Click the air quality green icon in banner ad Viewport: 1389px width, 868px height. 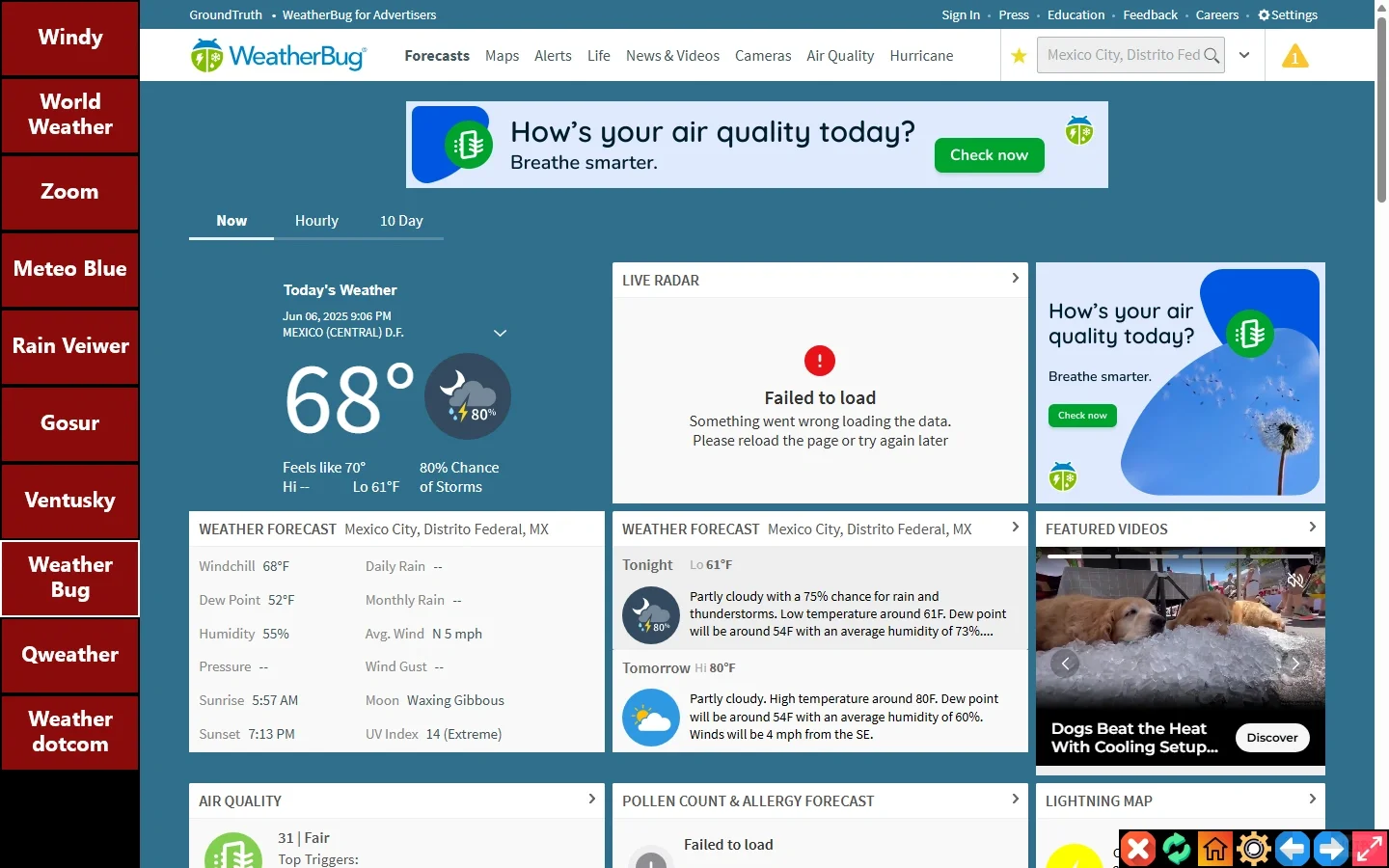(469, 145)
